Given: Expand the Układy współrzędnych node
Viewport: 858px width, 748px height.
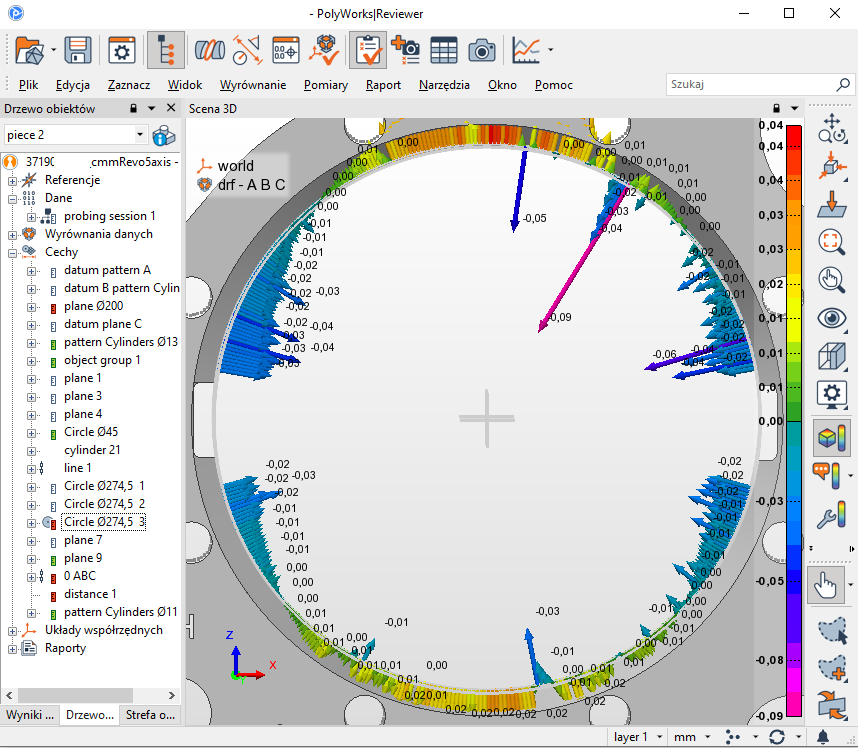Looking at the screenshot, I should point(12,631).
